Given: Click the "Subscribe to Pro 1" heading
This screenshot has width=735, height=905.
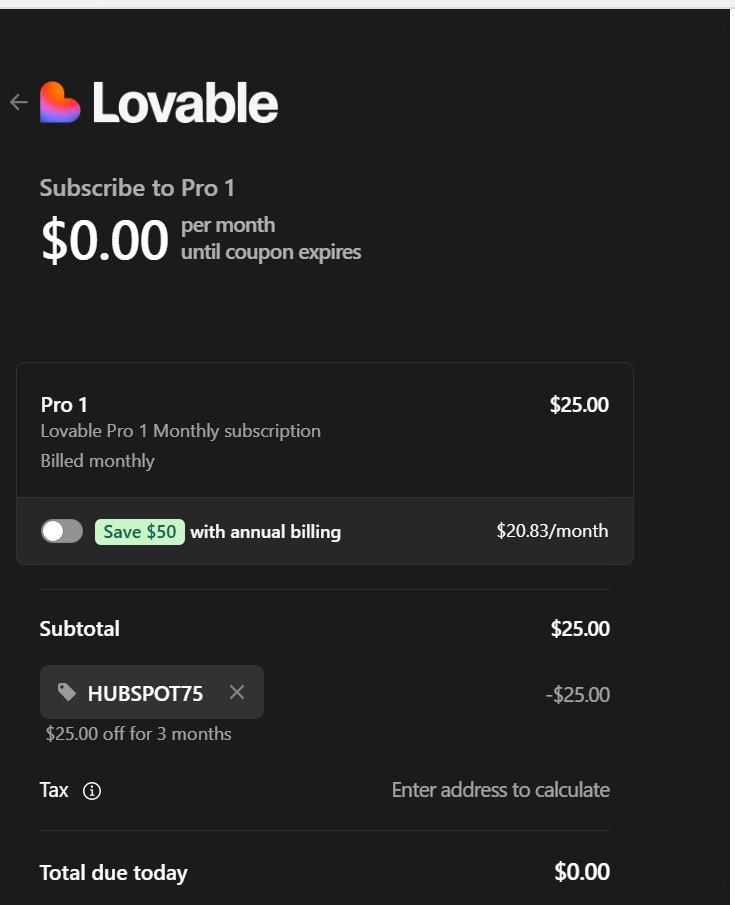Looking at the screenshot, I should tap(137, 188).
